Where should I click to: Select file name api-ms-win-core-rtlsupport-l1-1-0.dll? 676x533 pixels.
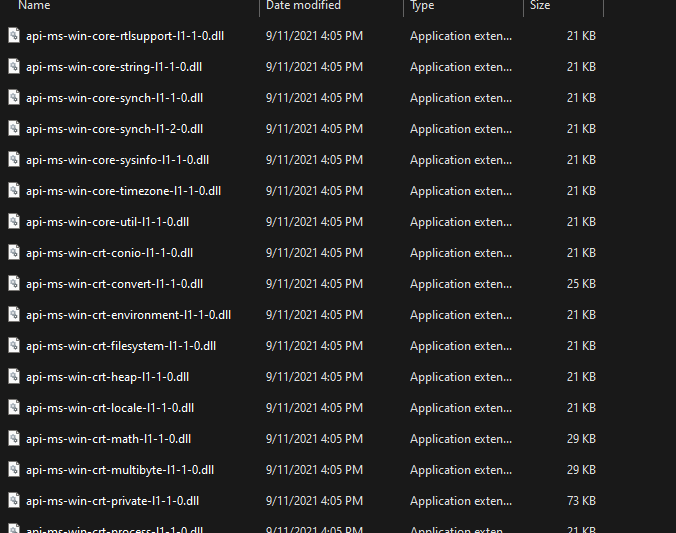click(x=125, y=36)
